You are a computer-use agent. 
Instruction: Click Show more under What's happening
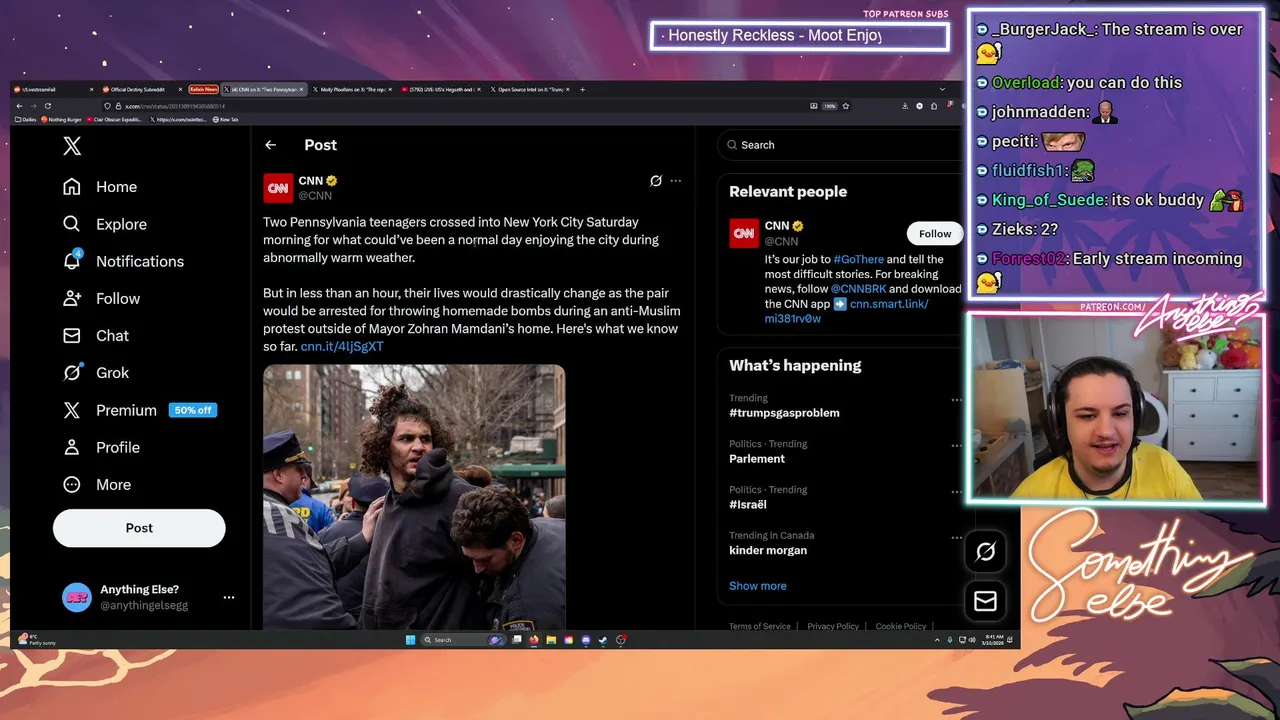(758, 586)
